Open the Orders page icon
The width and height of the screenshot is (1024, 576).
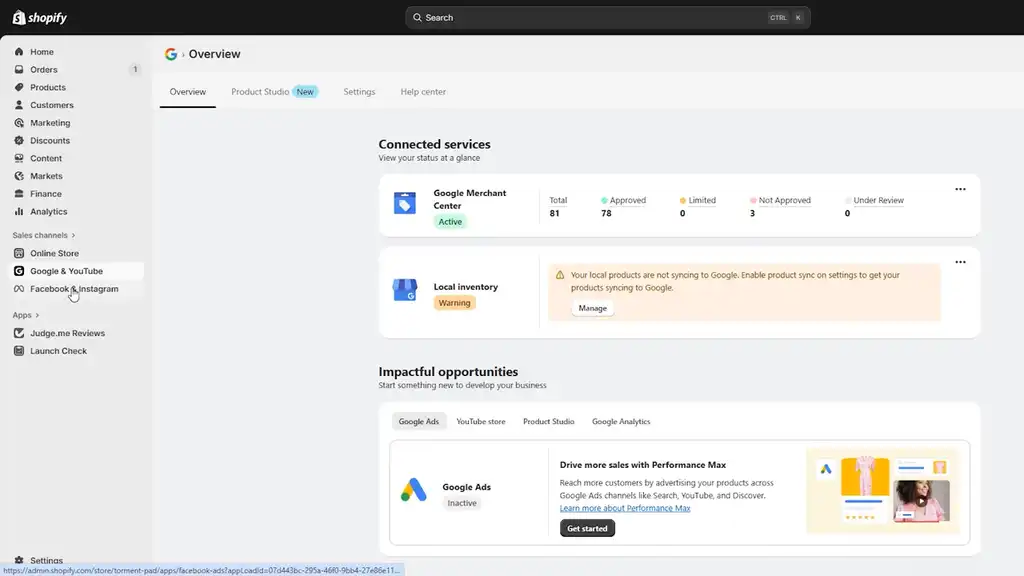(19, 70)
